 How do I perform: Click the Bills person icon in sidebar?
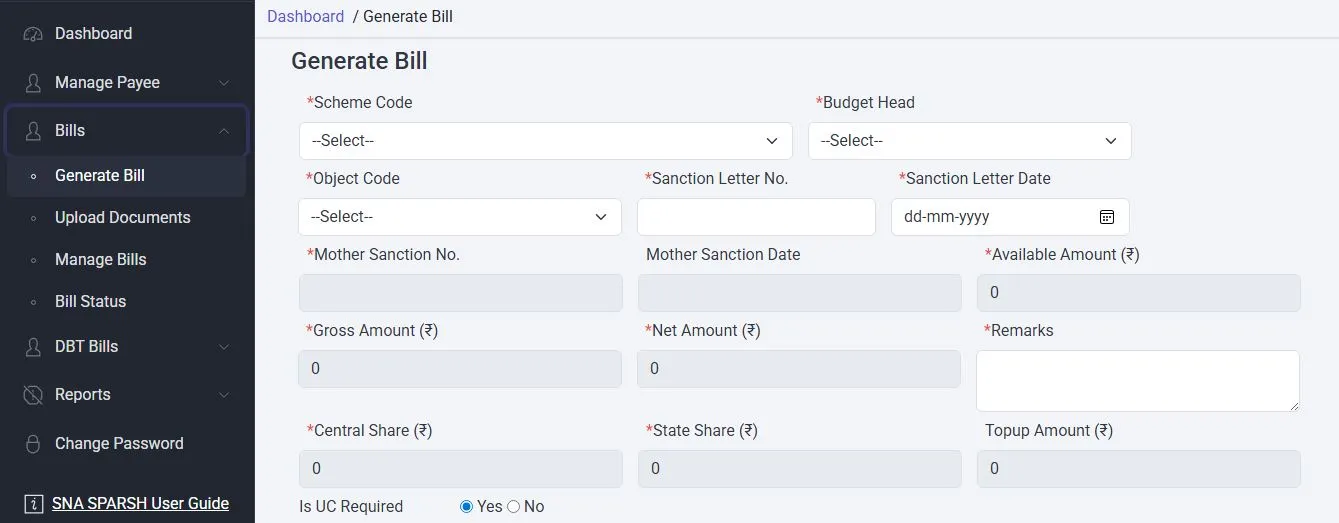point(34,131)
